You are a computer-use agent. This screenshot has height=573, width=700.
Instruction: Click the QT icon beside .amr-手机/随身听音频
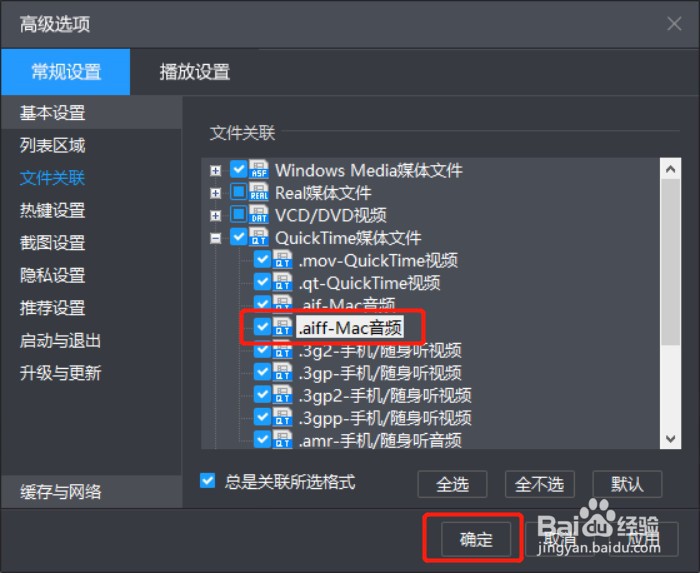pyautogui.click(x=283, y=440)
